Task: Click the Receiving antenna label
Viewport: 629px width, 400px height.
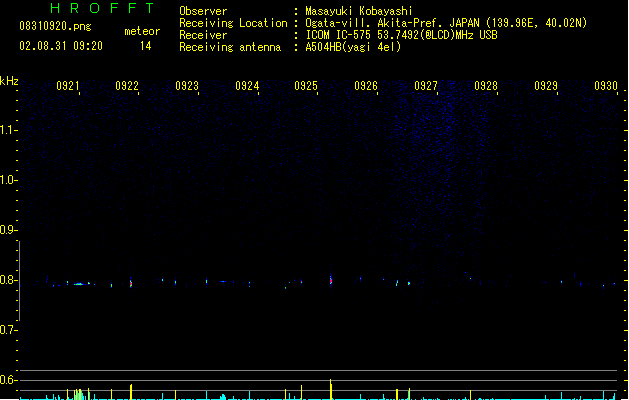Action: tap(230, 47)
